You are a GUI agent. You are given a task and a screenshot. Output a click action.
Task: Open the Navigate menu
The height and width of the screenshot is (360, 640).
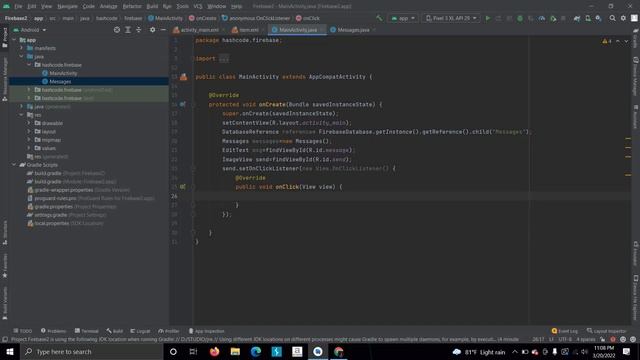pos(67,6)
